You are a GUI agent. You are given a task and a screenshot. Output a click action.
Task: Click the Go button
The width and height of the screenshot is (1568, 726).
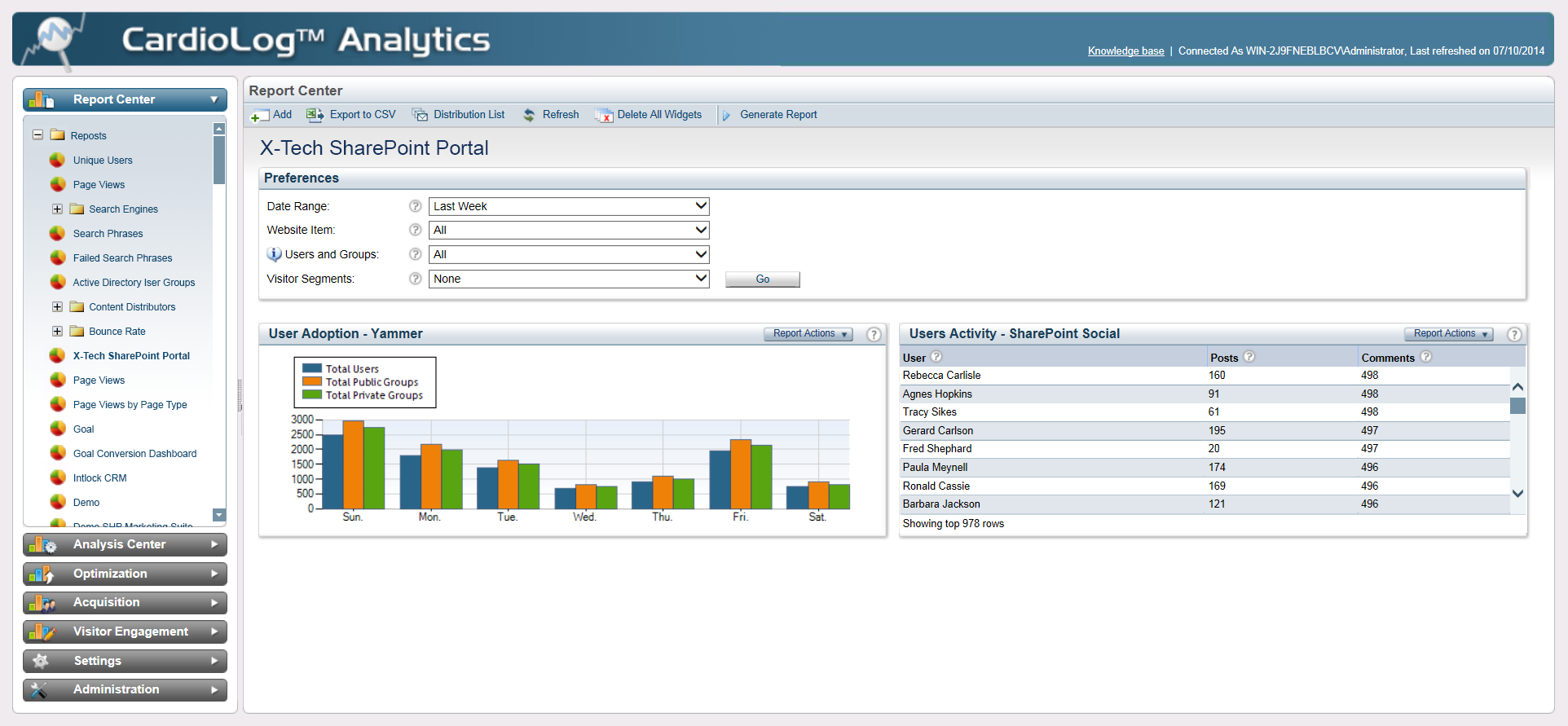[x=762, y=279]
